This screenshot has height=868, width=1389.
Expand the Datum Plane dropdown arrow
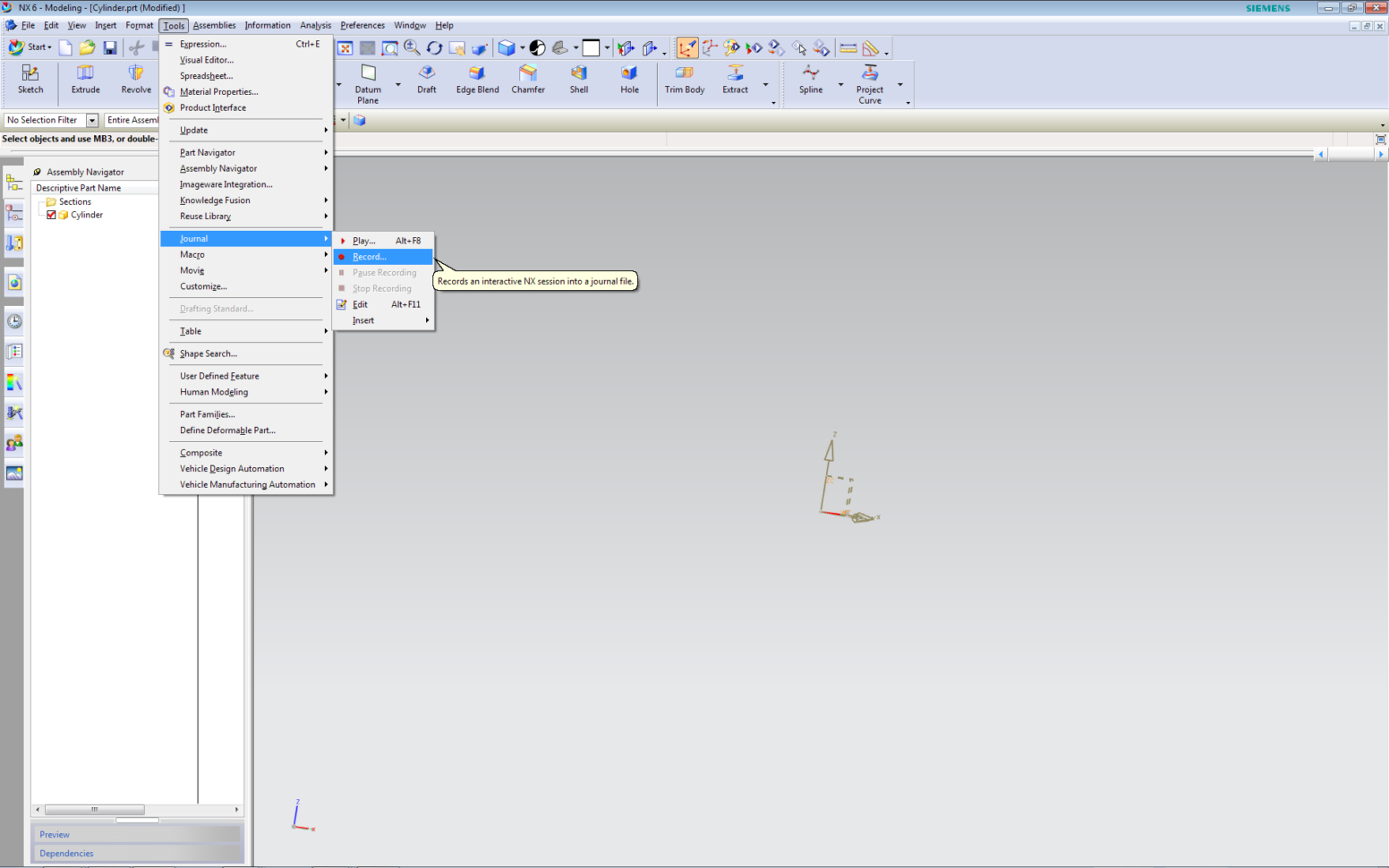tap(398, 85)
